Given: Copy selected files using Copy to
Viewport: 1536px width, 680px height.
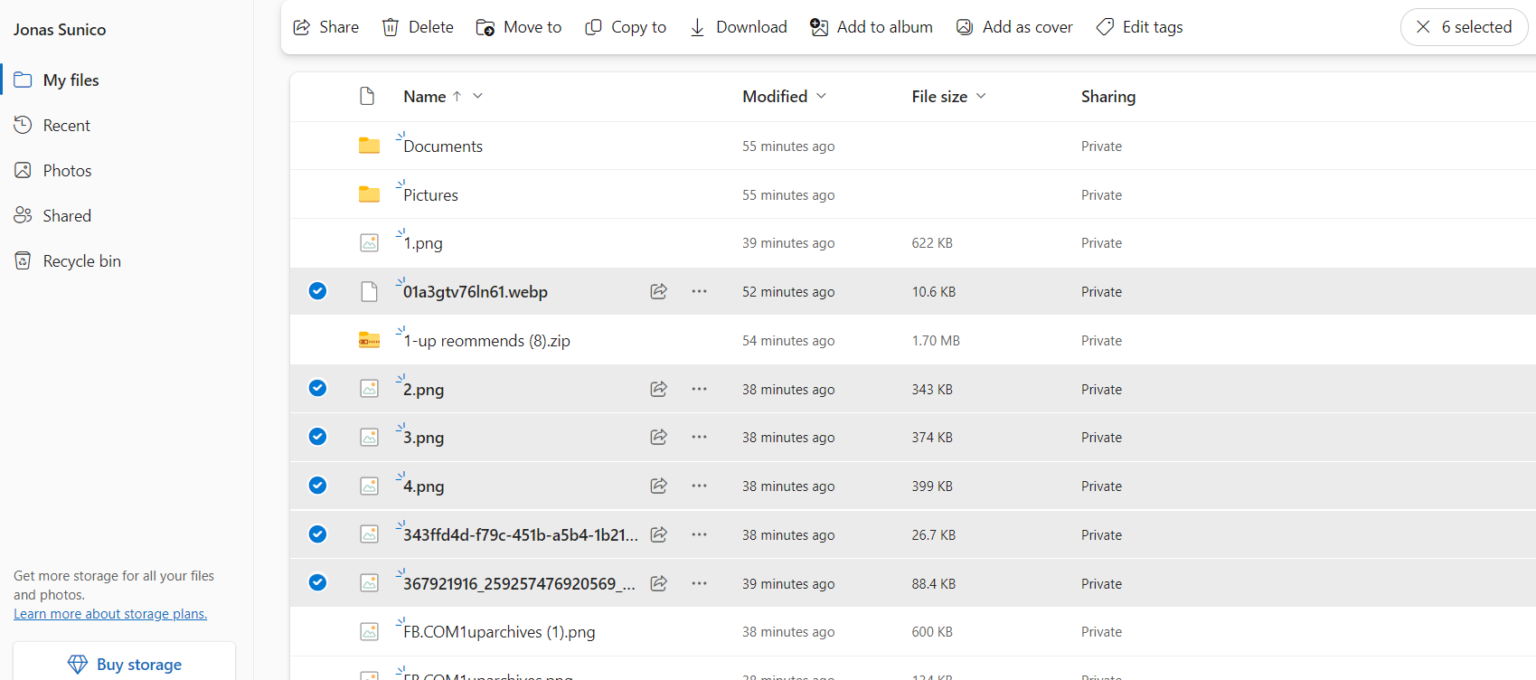Looking at the screenshot, I should (625, 27).
